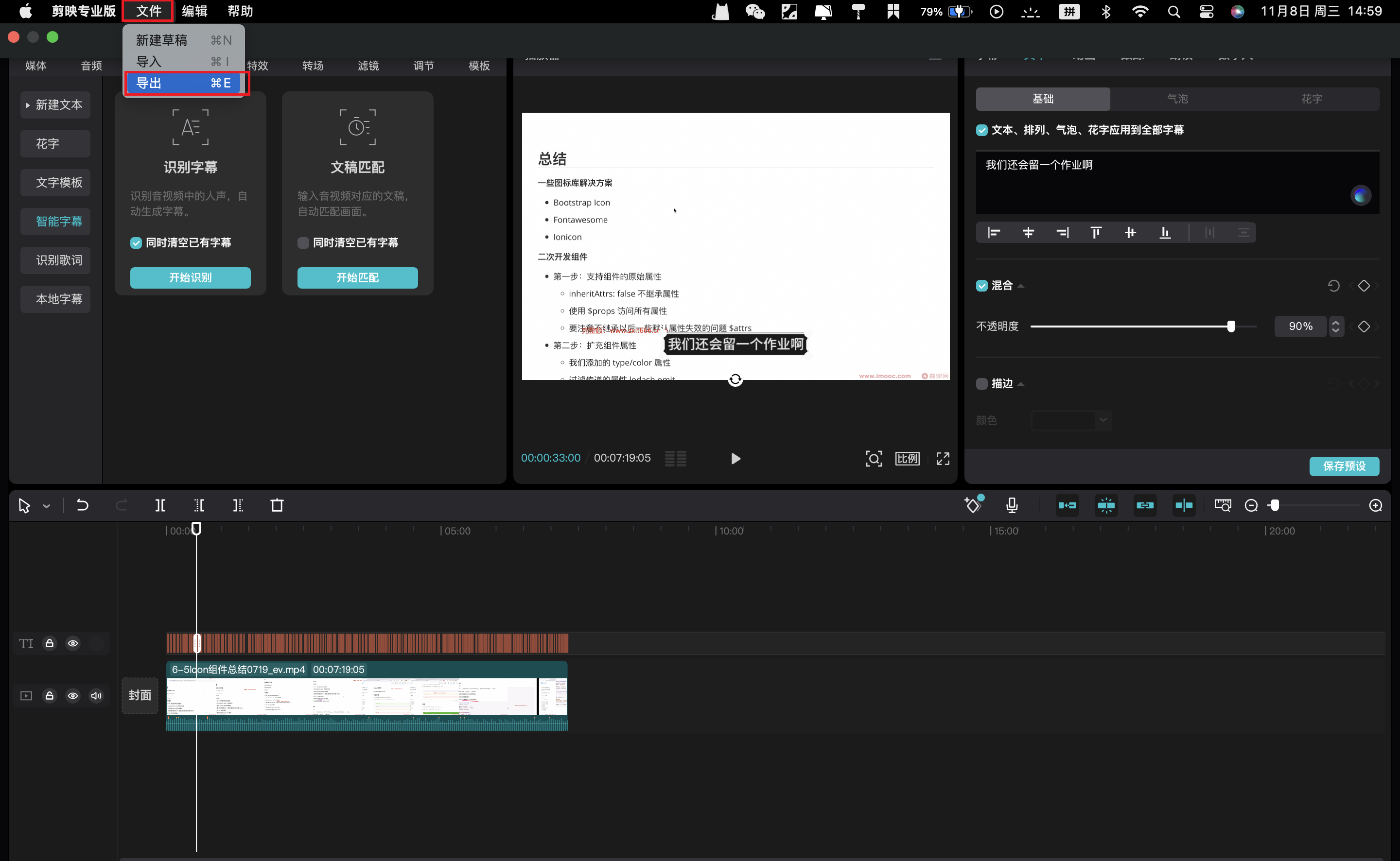
Task: Click the zoom in timeline plus icon
Action: (1376, 506)
